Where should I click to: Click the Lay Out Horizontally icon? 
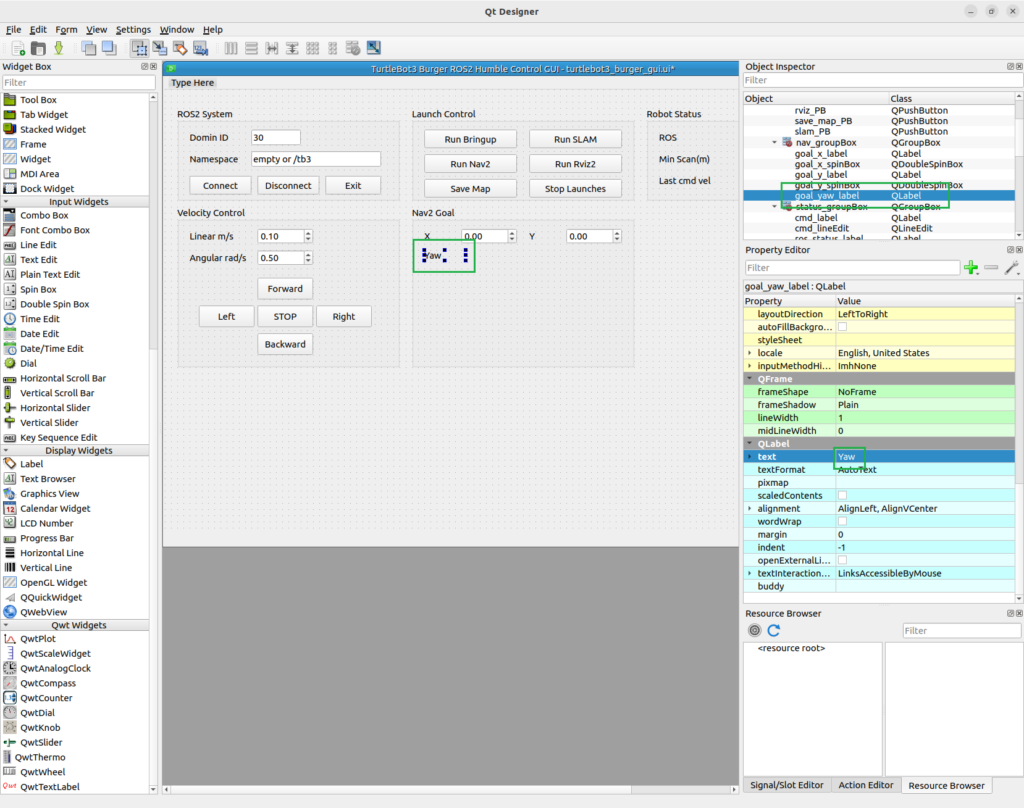pyautogui.click(x=231, y=48)
